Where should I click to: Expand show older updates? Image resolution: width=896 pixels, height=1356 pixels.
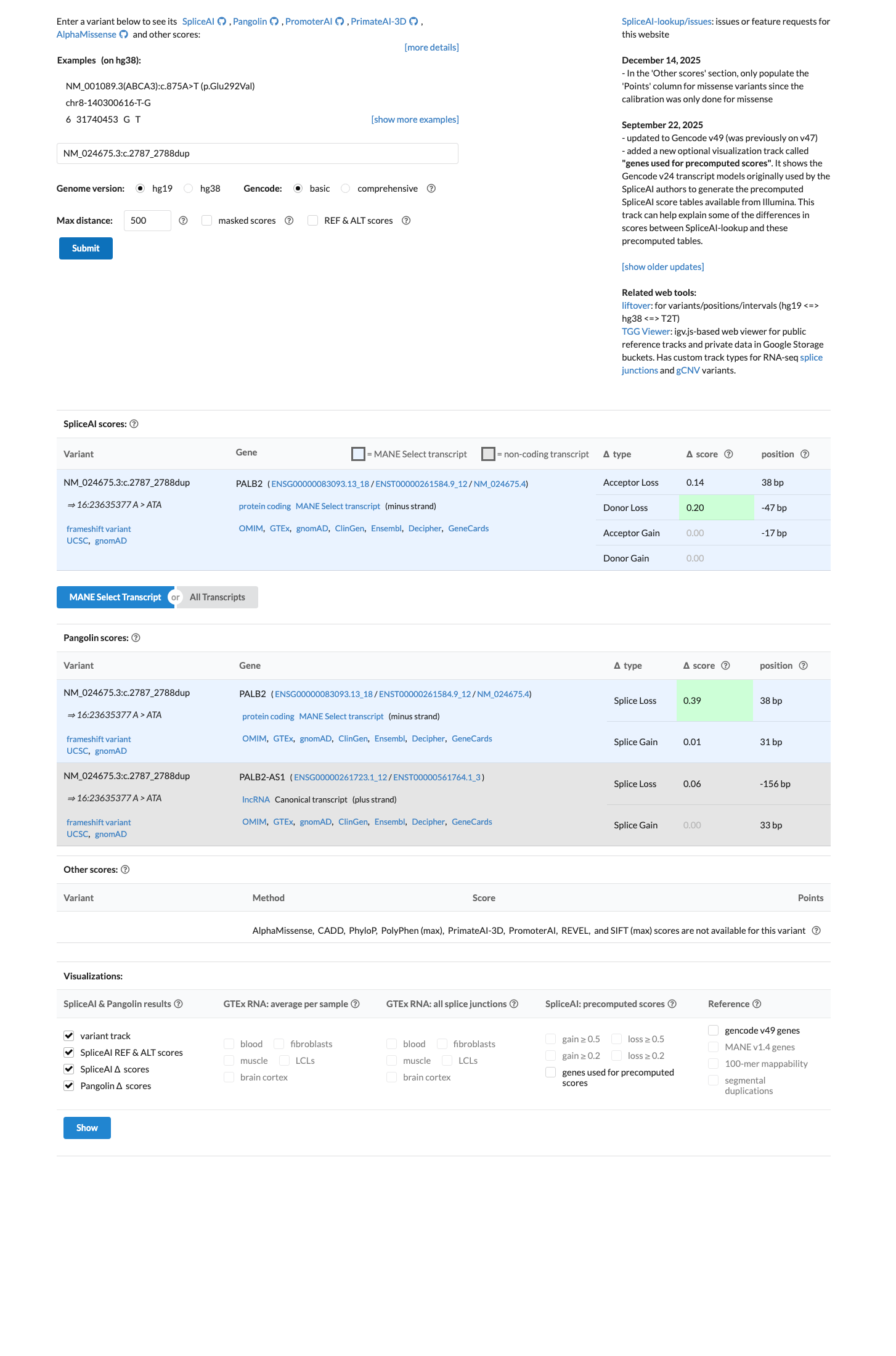662,267
